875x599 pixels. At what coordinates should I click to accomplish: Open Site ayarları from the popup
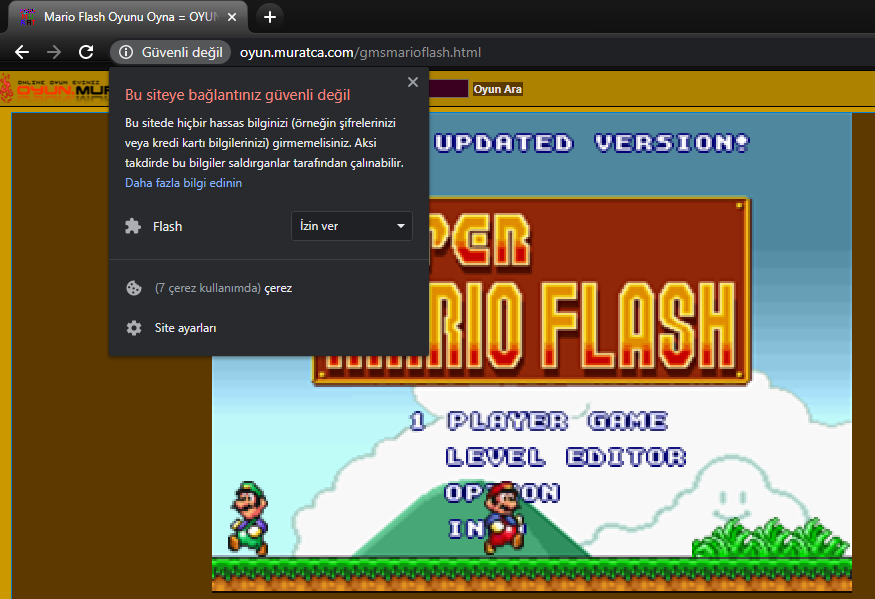click(x=185, y=328)
